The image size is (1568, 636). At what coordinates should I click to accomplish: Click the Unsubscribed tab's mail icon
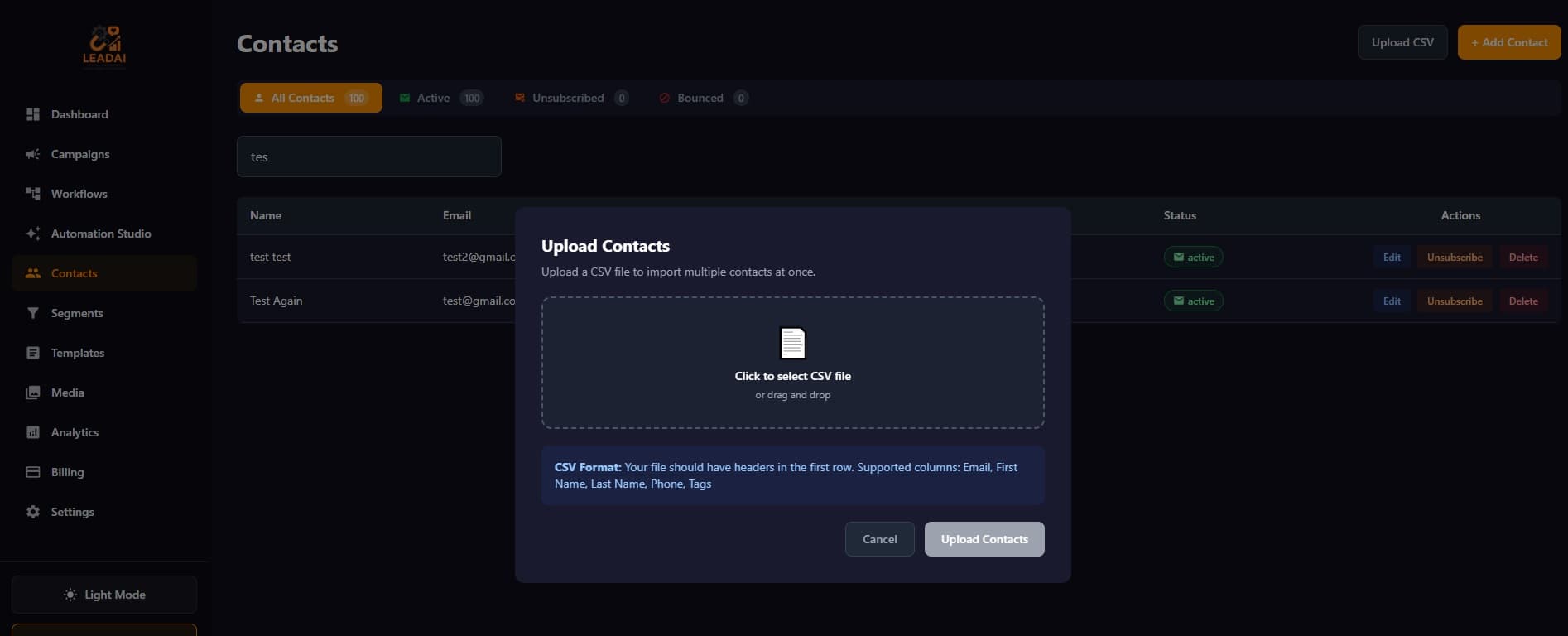pyautogui.click(x=520, y=98)
